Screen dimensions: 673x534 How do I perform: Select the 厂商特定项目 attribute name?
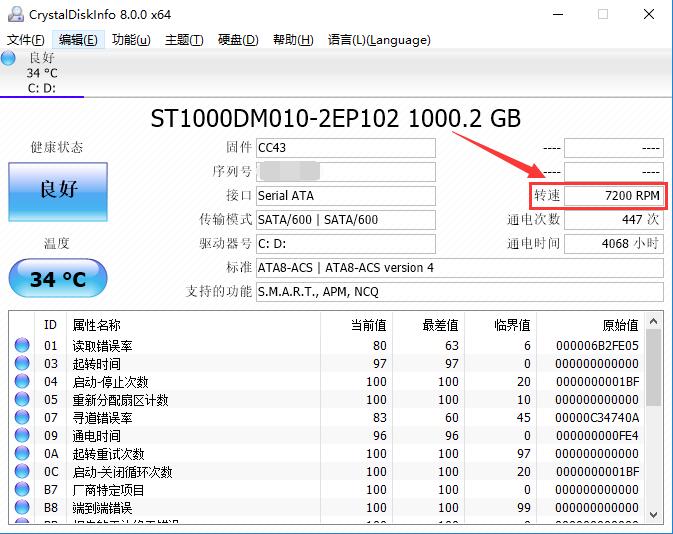pos(108,490)
